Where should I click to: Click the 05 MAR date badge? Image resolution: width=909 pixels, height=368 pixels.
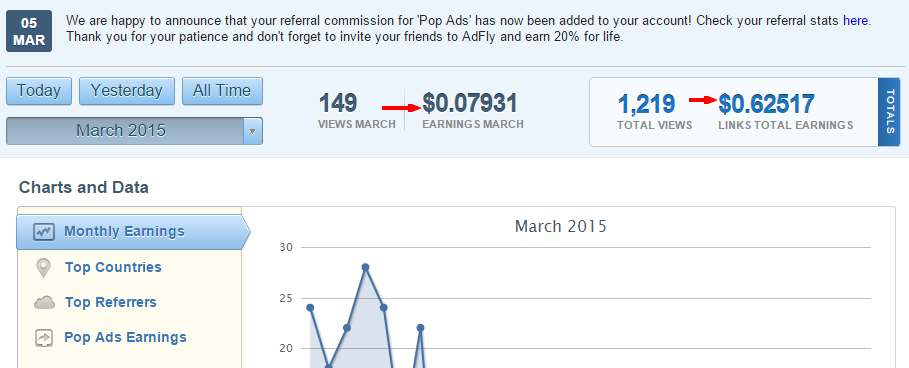tap(29, 31)
